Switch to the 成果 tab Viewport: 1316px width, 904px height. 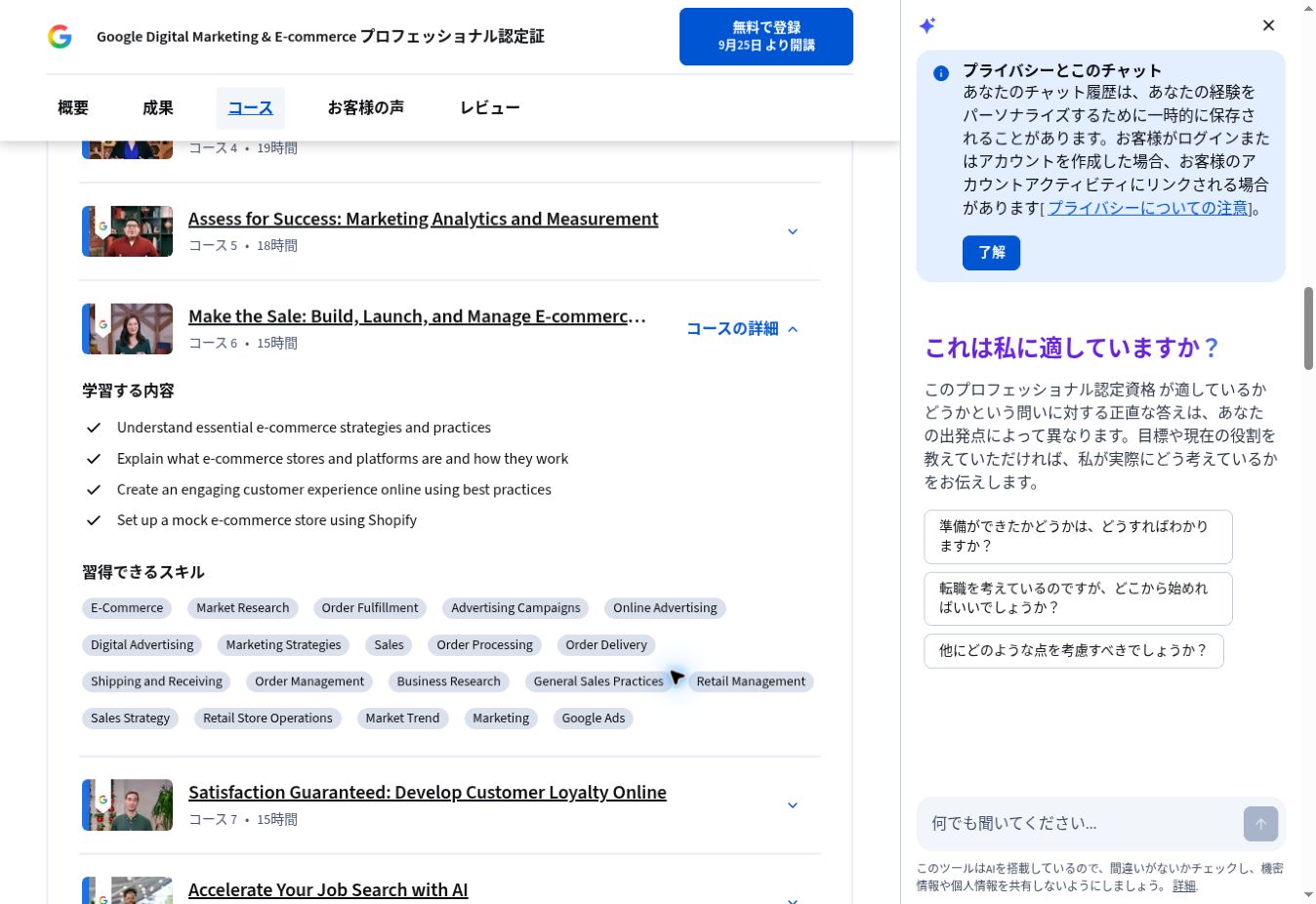pyautogui.click(x=158, y=107)
